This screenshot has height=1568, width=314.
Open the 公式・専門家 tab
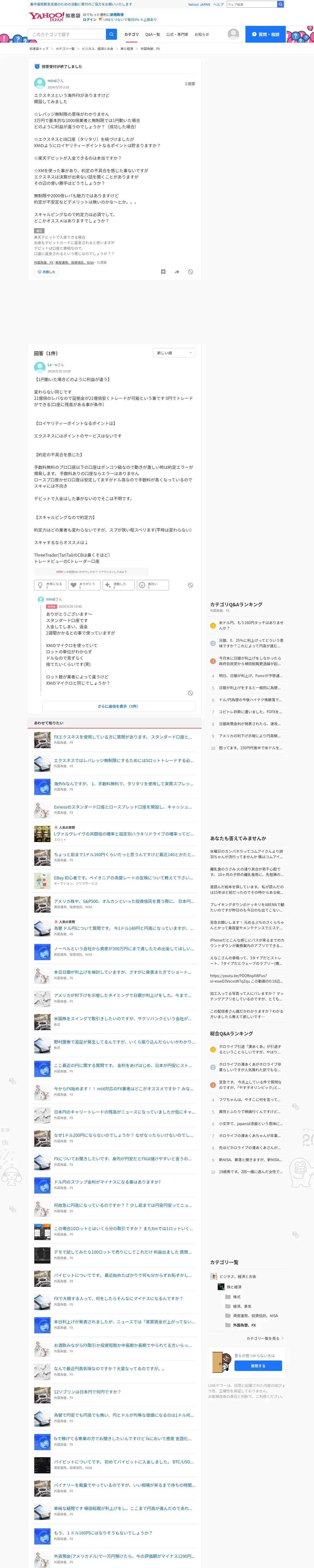tap(177, 35)
